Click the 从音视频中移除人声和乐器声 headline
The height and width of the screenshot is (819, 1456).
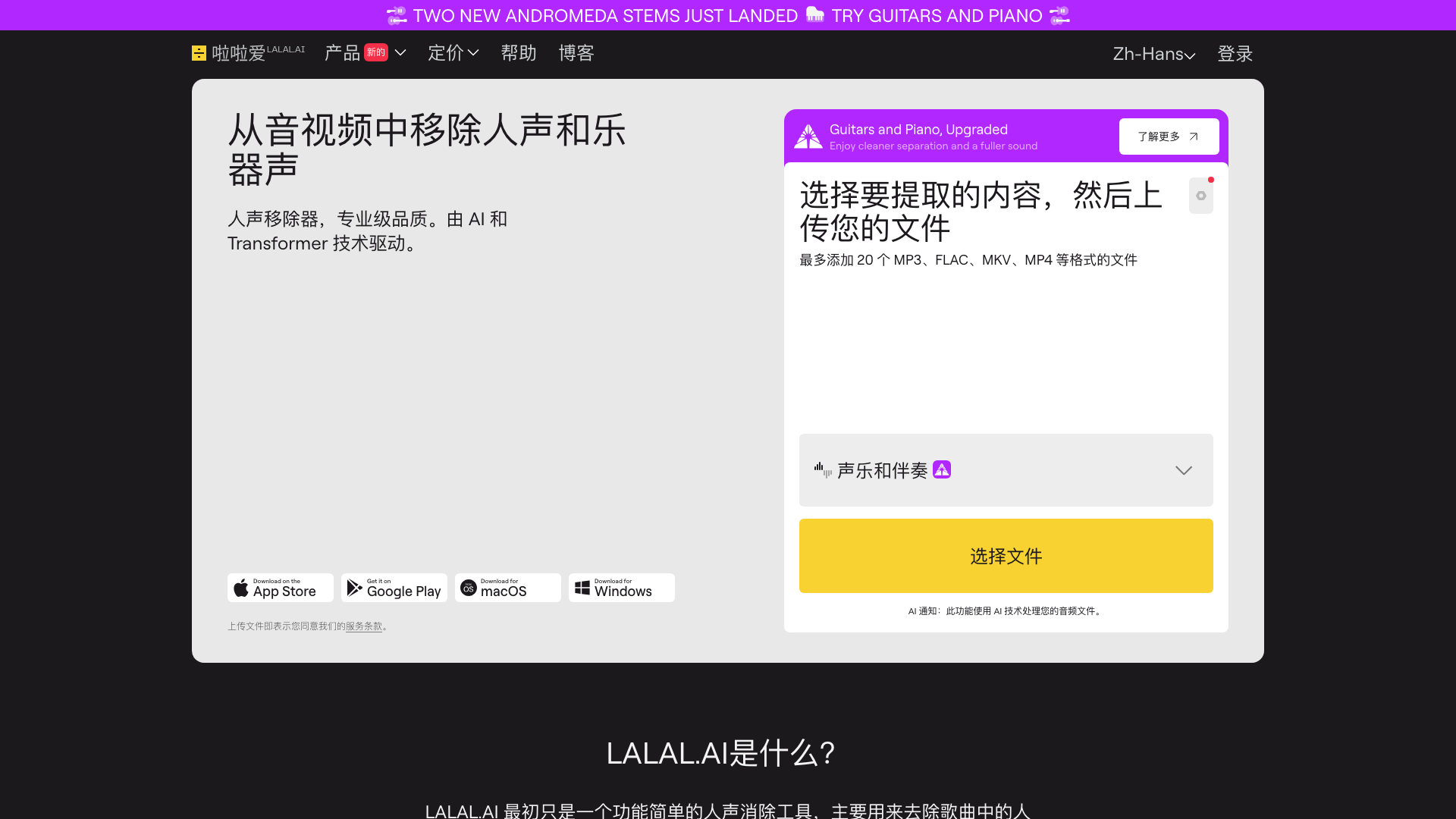point(427,149)
